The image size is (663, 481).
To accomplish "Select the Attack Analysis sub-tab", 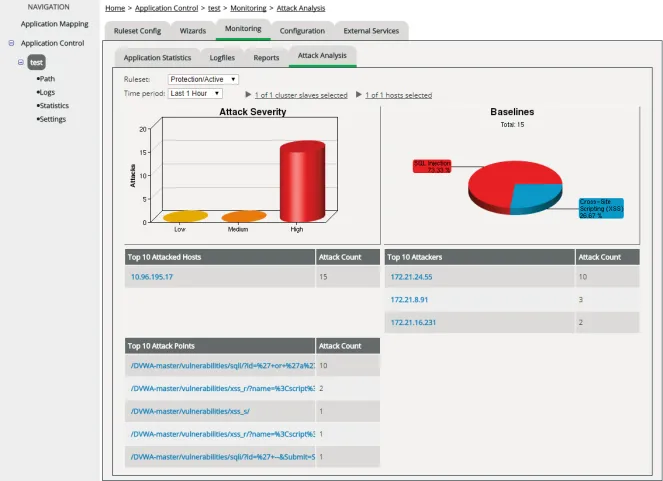I will (x=322, y=56).
